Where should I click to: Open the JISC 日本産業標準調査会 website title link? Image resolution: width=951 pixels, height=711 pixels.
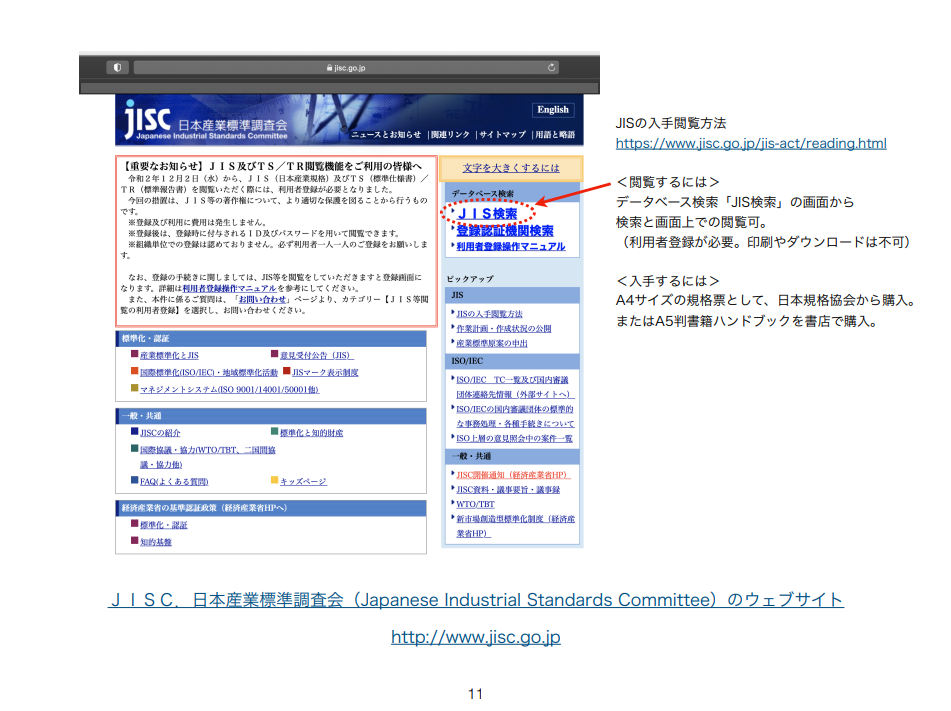click(476, 600)
